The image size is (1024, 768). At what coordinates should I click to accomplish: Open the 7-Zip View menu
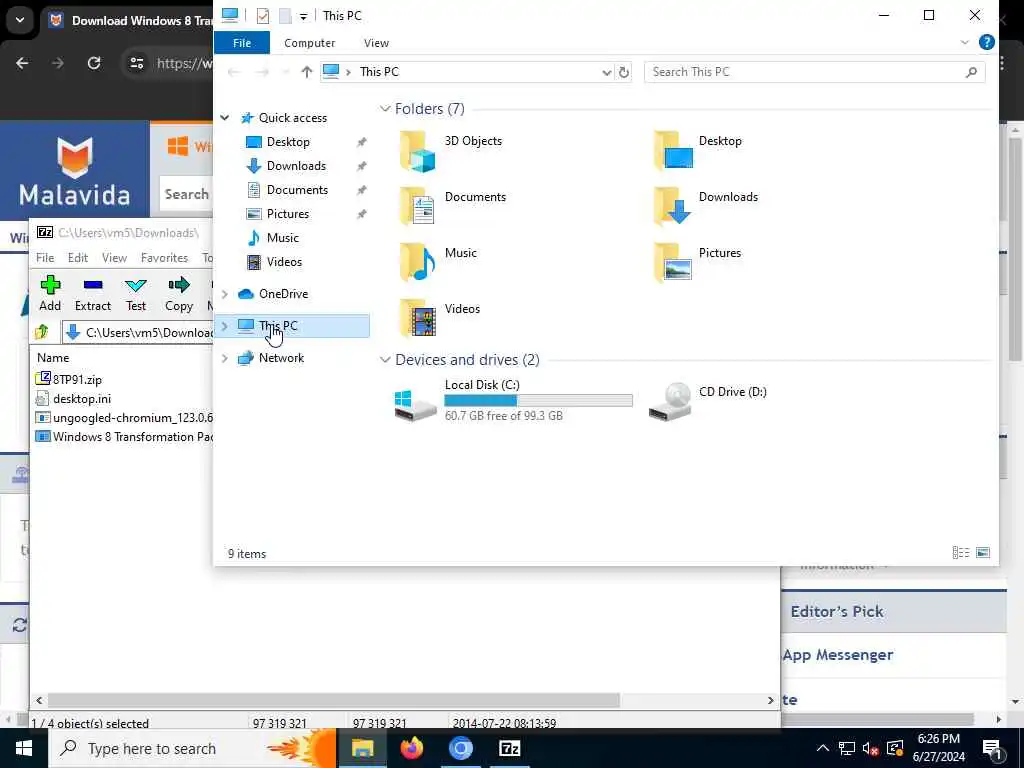114,258
